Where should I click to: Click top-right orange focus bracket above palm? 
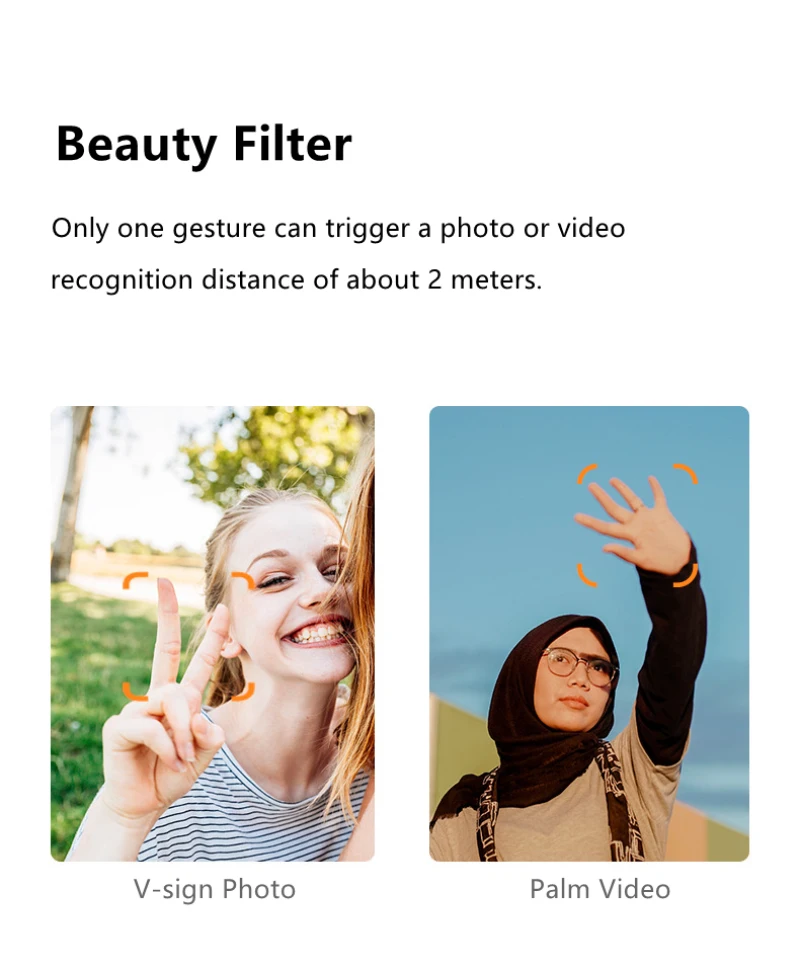[x=685, y=474]
